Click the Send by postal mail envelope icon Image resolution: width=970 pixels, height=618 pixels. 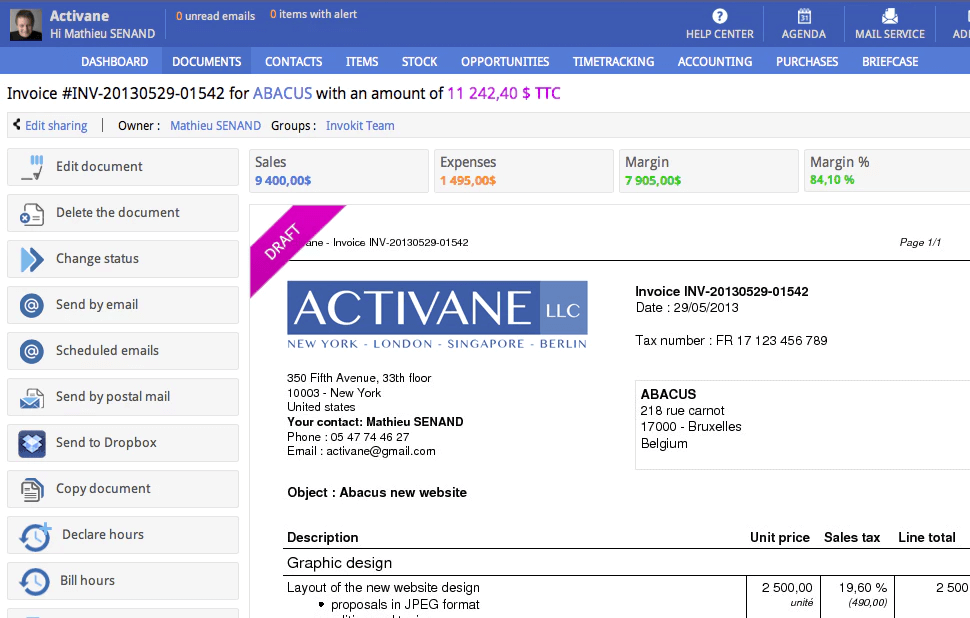[x=32, y=398]
